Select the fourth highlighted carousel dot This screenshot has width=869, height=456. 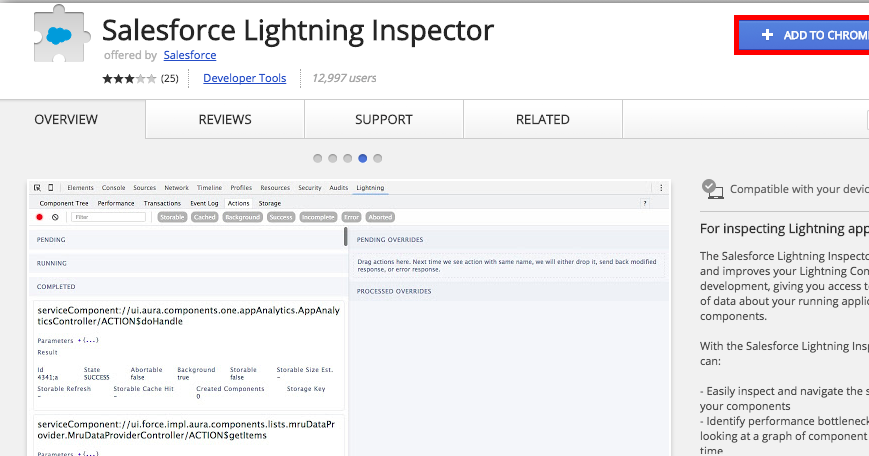click(x=362, y=158)
